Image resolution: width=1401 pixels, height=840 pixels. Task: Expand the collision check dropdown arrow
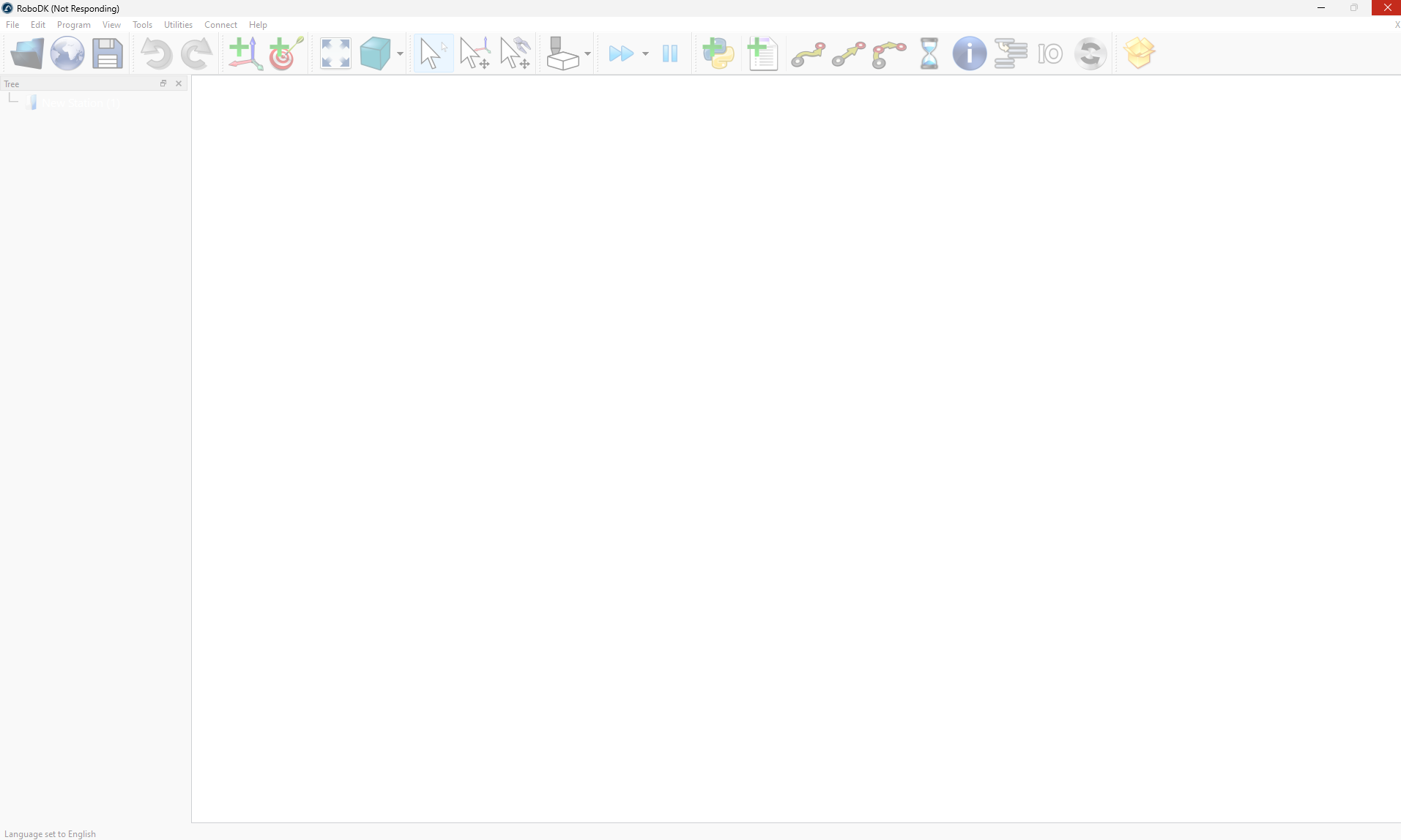587,53
